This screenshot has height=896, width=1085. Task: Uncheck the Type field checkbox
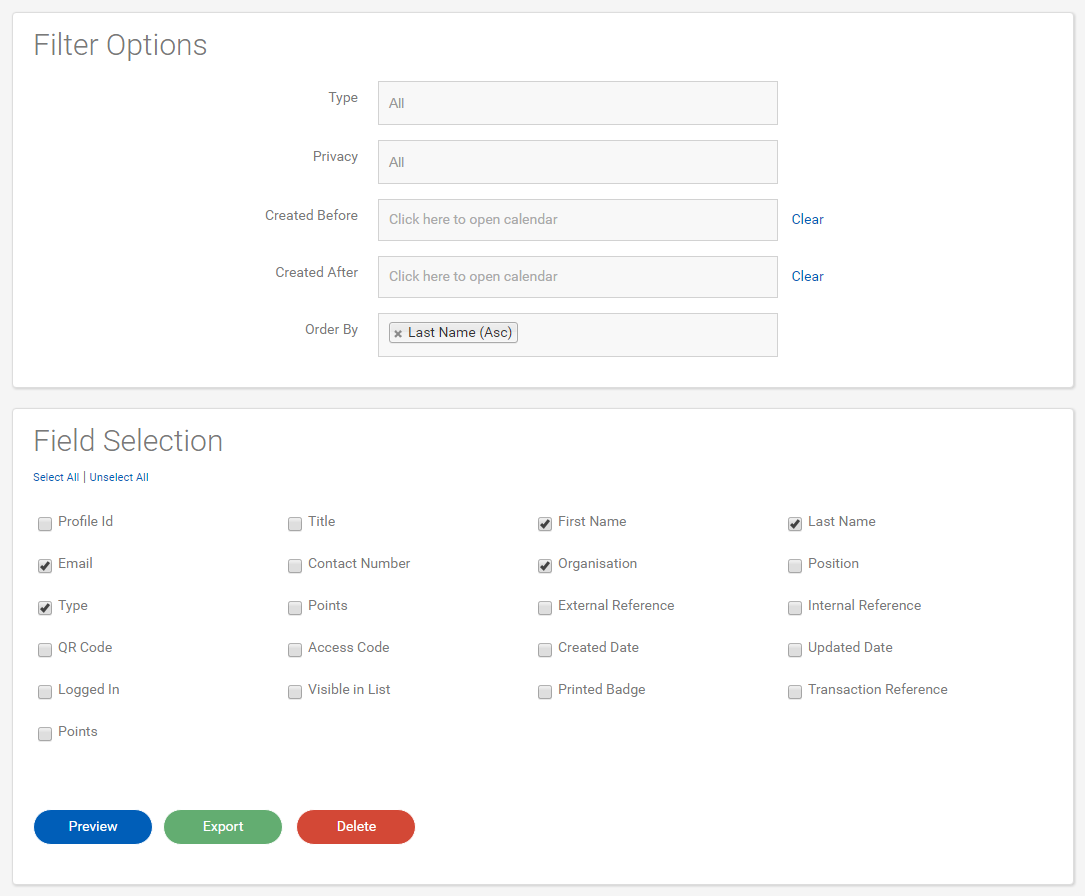pyautogui.click(x=45, y=607)
